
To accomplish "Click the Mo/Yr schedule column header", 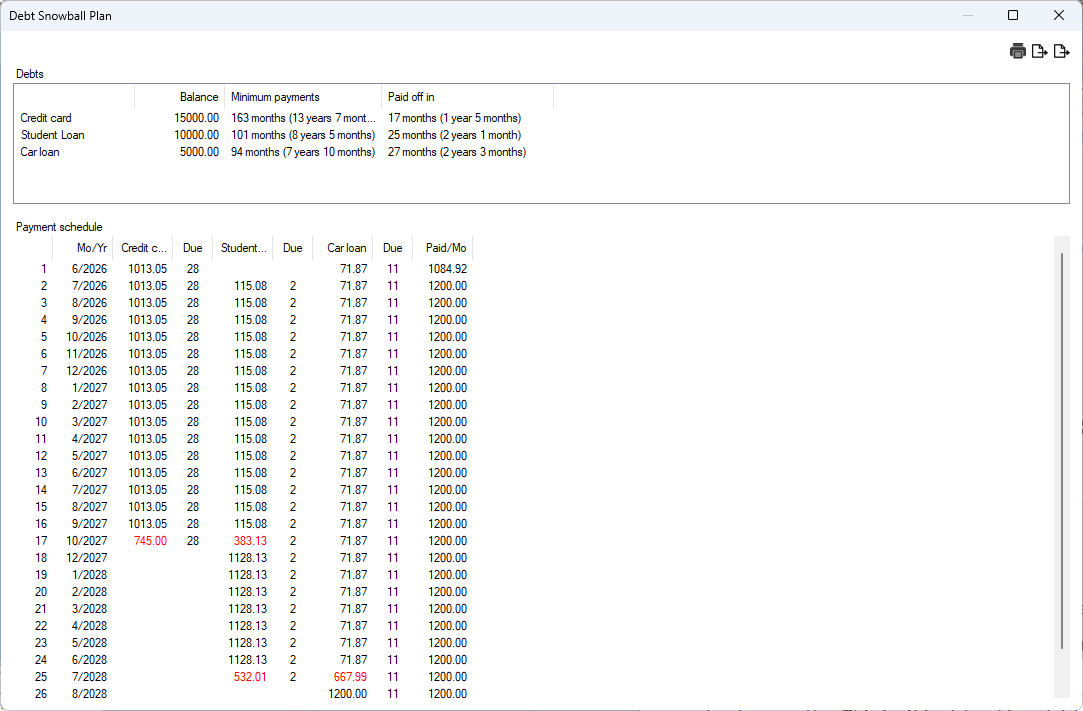I will (x=91, y=248).
